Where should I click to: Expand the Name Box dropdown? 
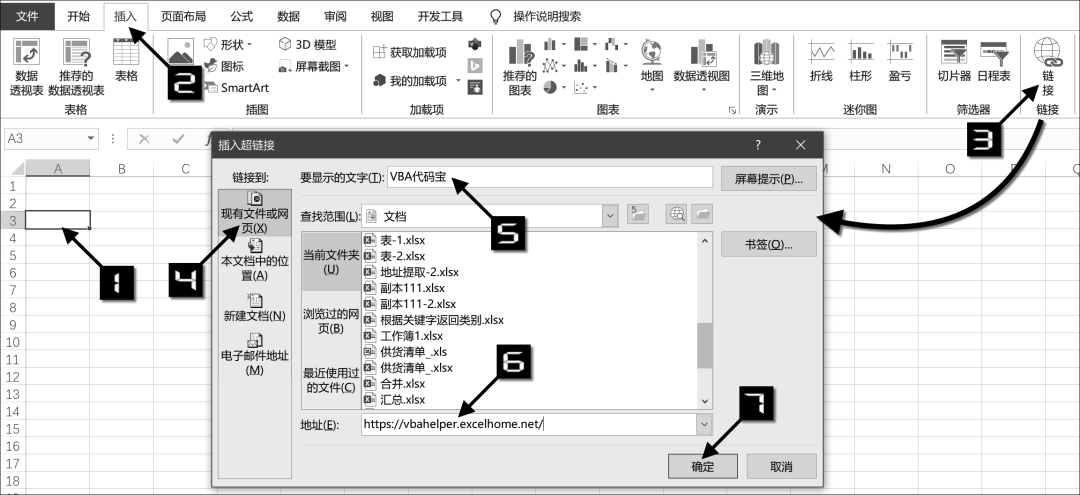91,138
